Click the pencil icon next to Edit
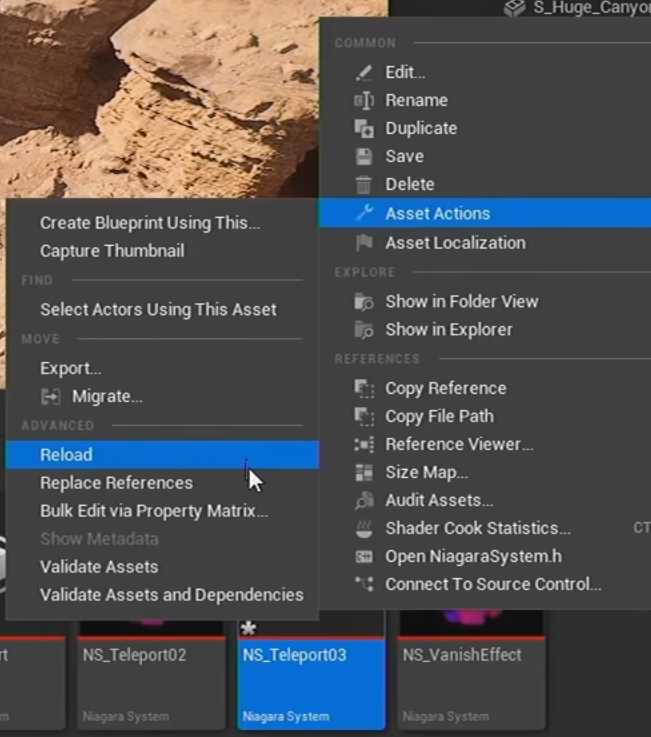Viewport: 651px width, 737px height. point(364,72)
